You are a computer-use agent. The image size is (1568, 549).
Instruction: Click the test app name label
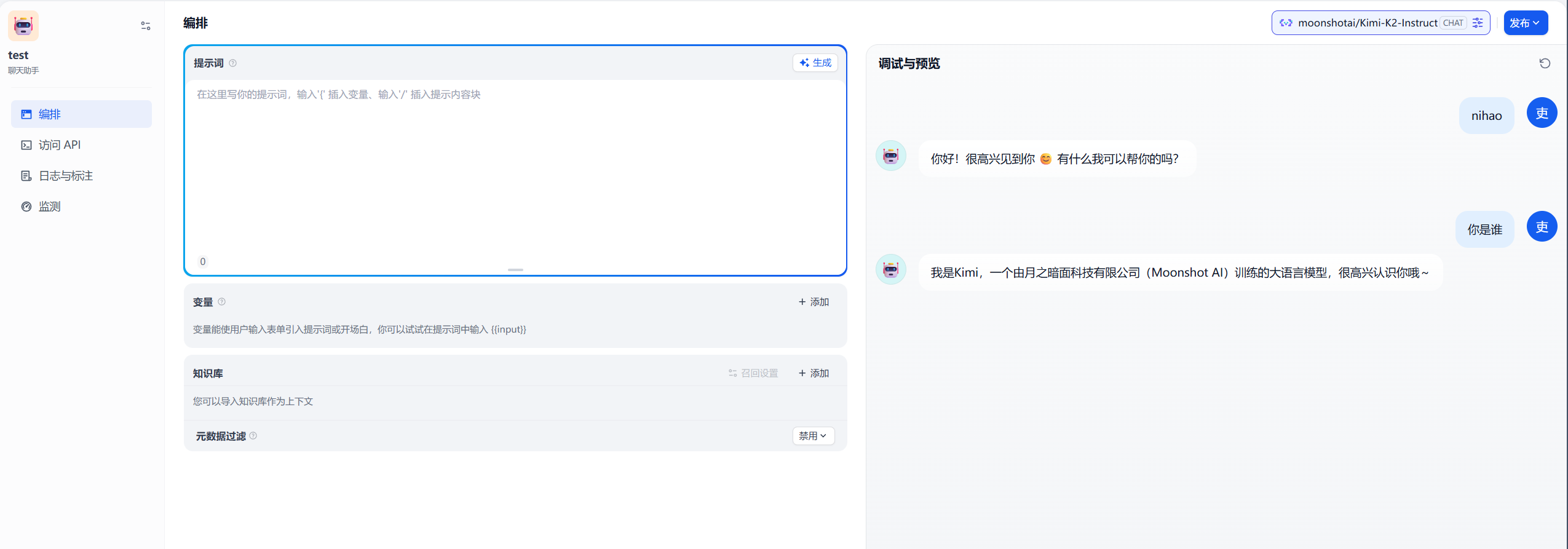[18, 55]
